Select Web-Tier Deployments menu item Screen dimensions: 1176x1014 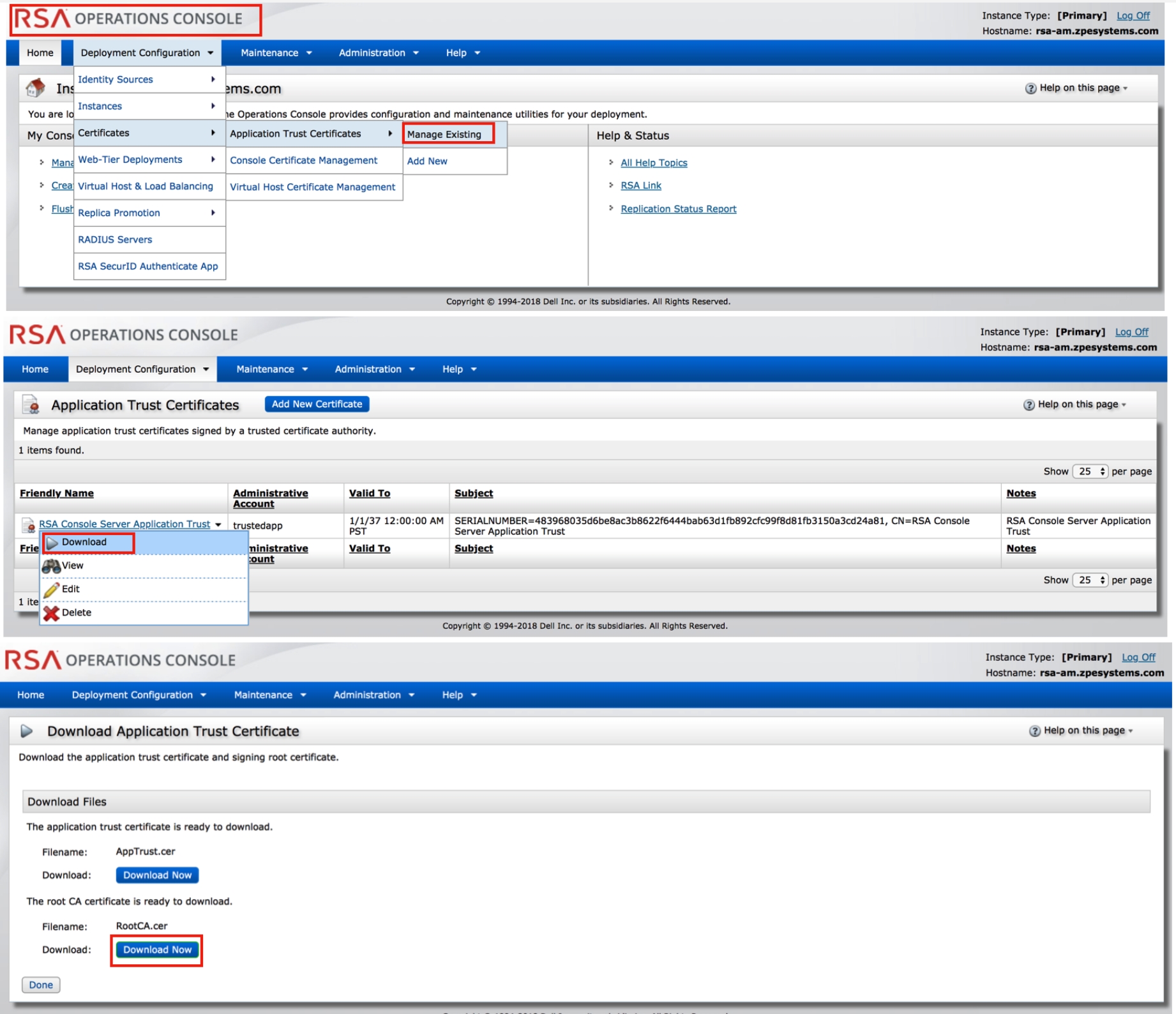(x=149, y=160)
